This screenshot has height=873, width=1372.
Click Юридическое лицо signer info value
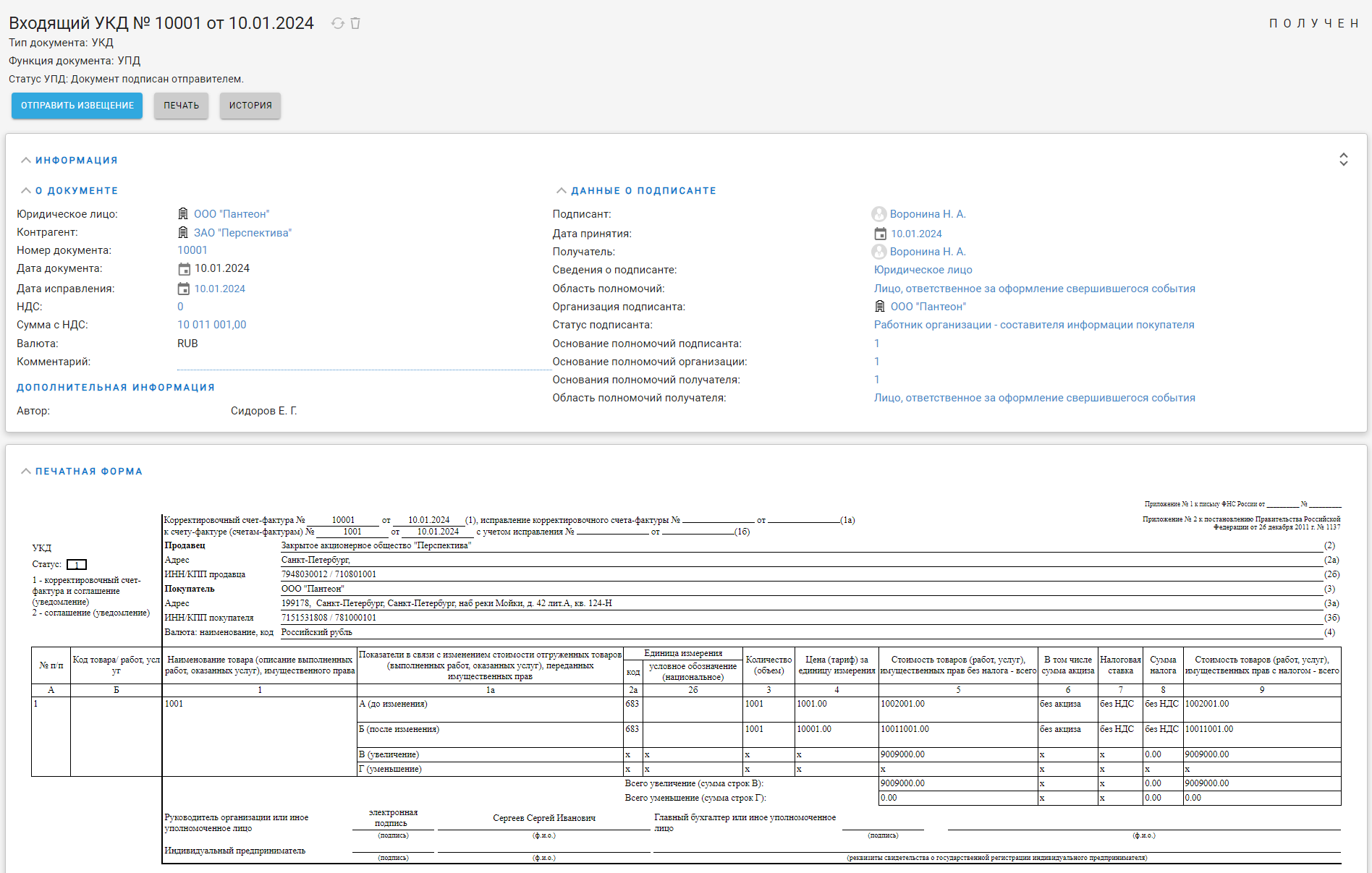point(923,270)
